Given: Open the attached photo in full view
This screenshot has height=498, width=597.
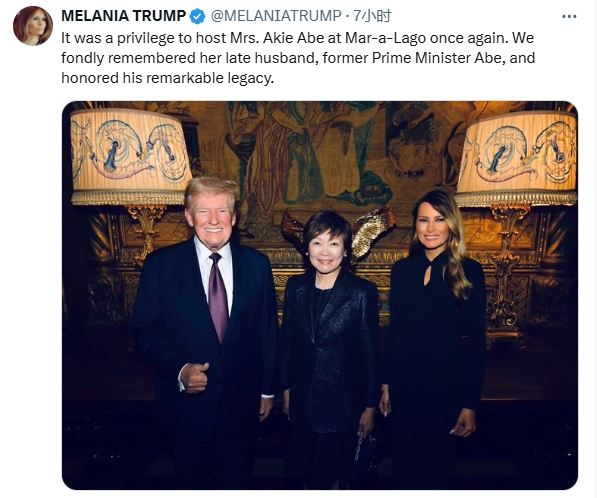Looking at the screenshot, I should point(320,295).
